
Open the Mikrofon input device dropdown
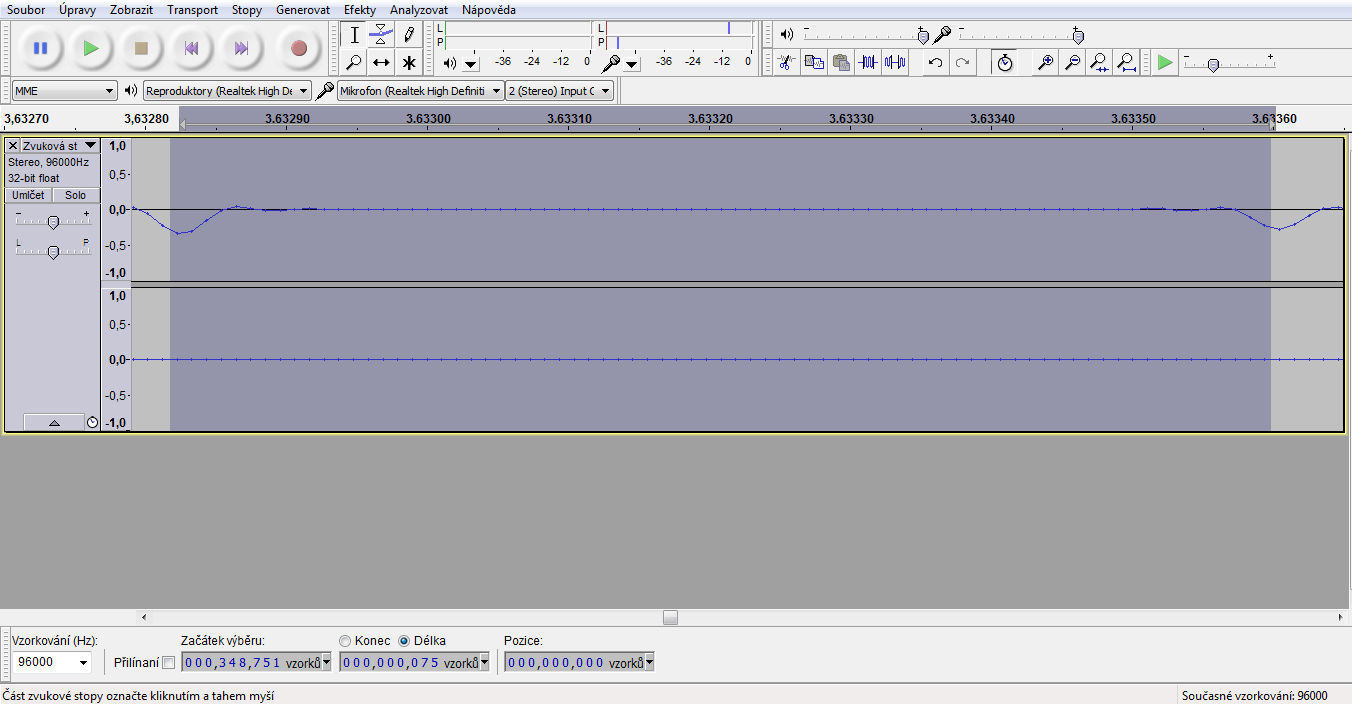[x=420, y=91]
